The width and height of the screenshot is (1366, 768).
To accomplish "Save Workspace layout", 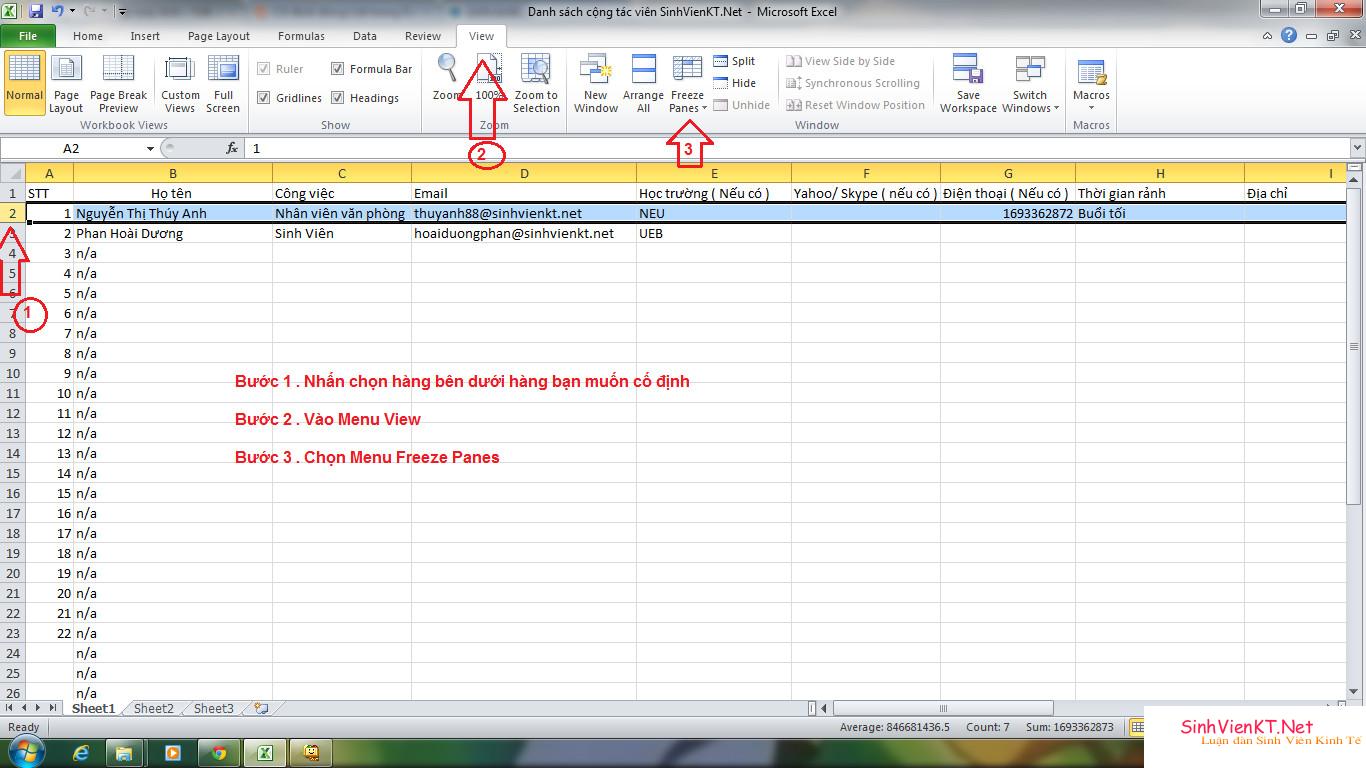I will [x=968, y=84].
